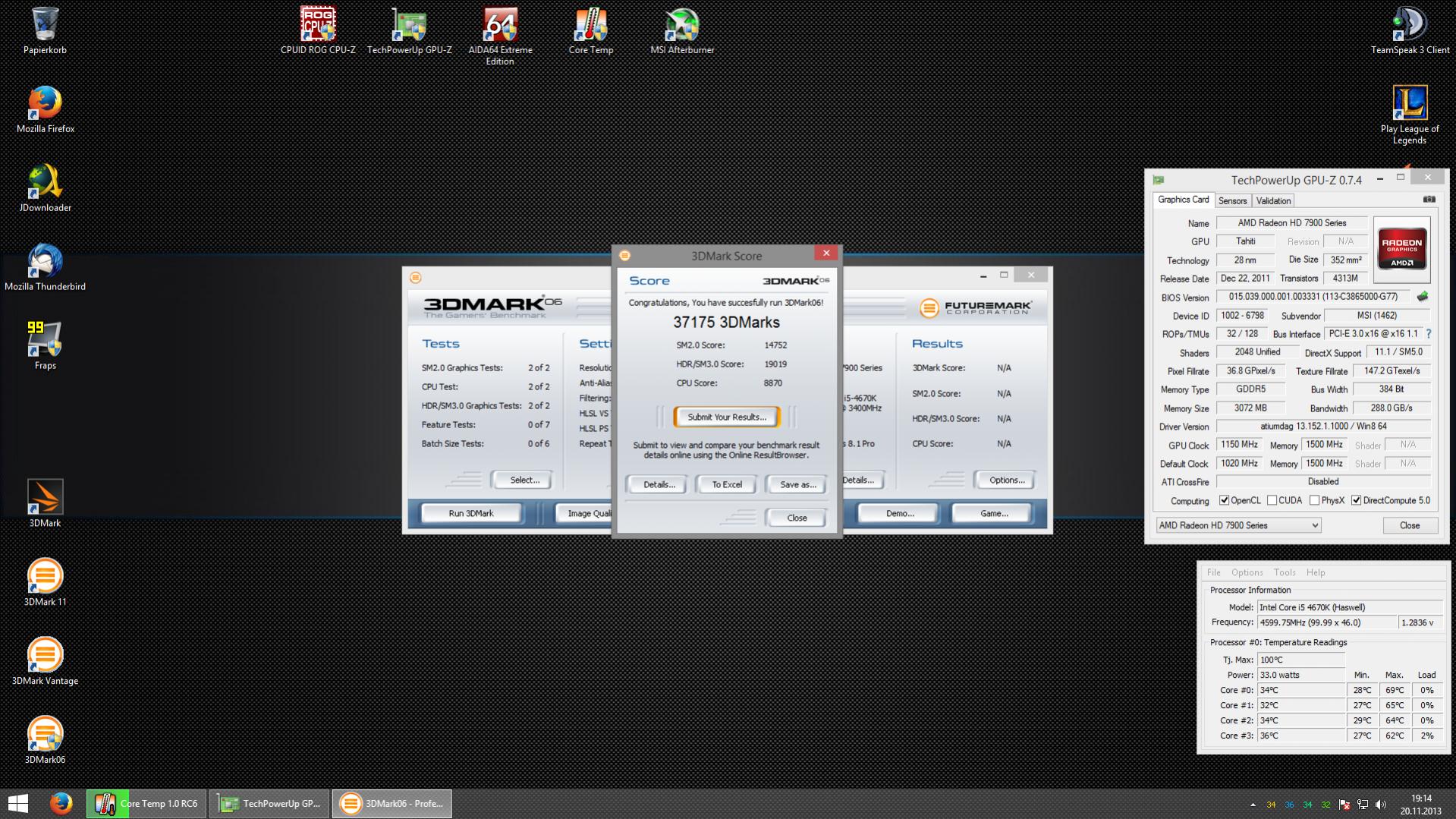Image resolution: width=1456 pixels, height=819 pixels.
Task: Open TeamSpeak 3 Client shortcut
Action: [1410, 31]
